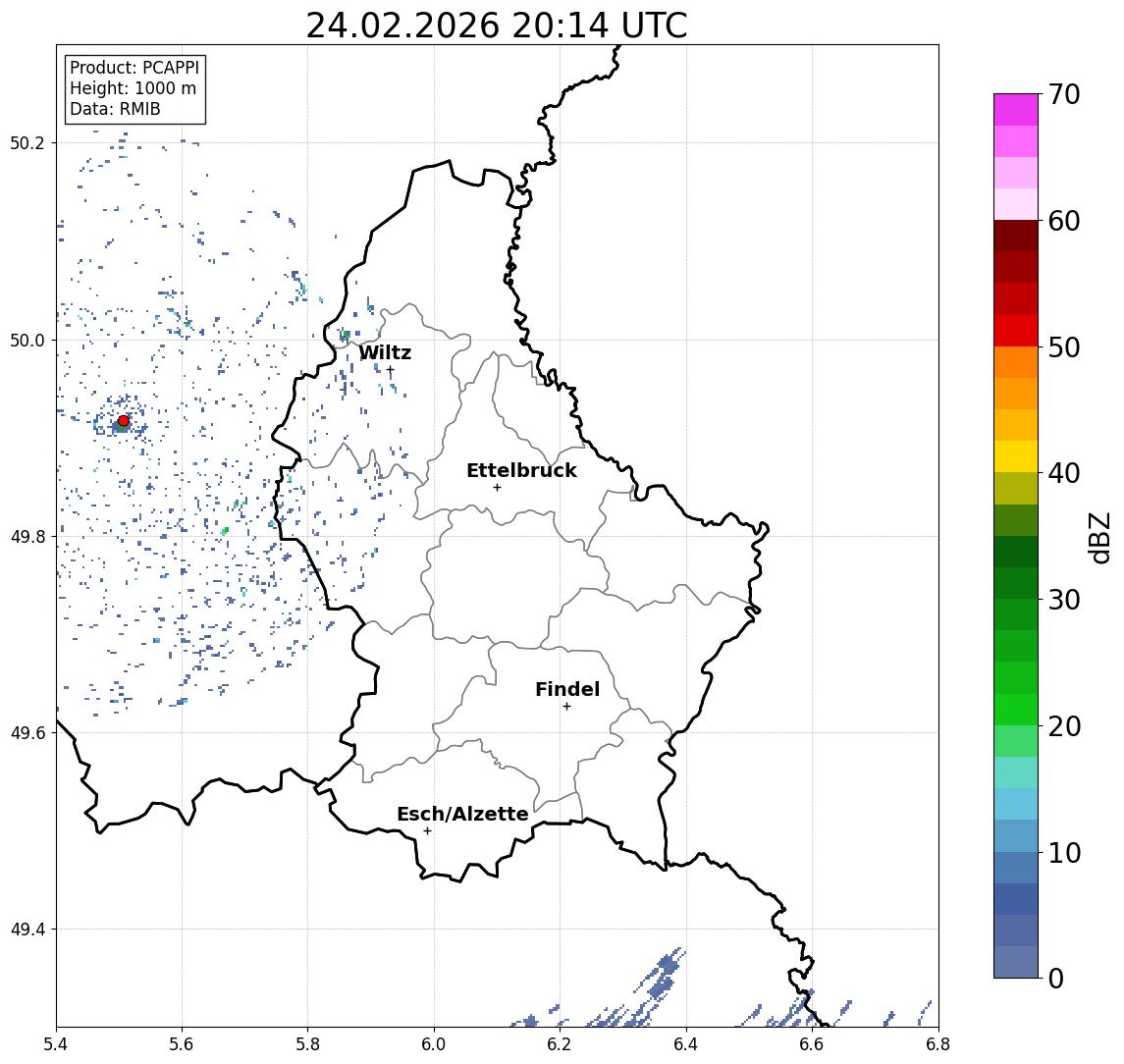The height and width of the screenshot is (1064, 1124).
Task: Click the 'Data: RMIB' text
Action: coord(115,109)
